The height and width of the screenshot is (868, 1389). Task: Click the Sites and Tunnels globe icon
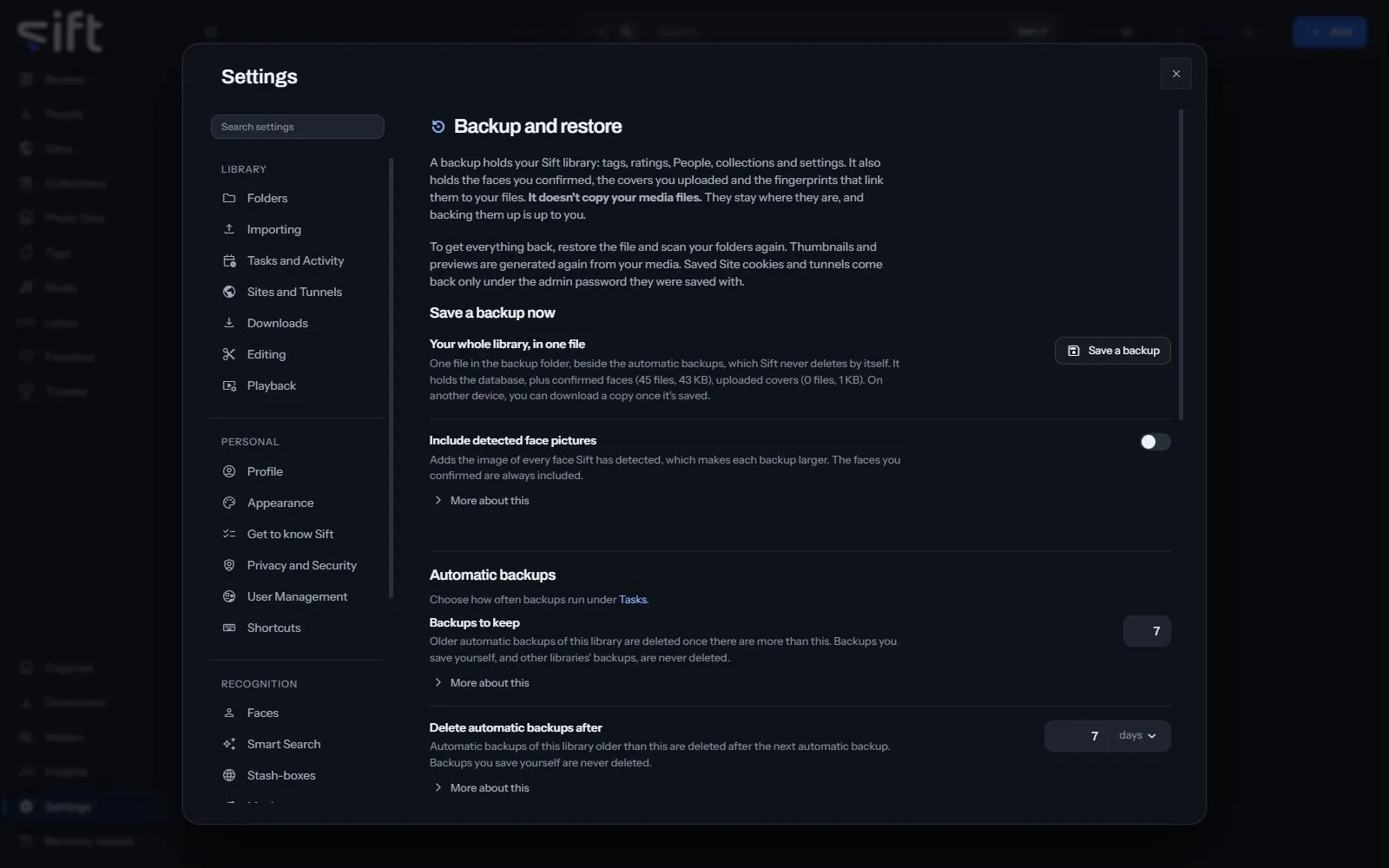[x=229, y=292]
